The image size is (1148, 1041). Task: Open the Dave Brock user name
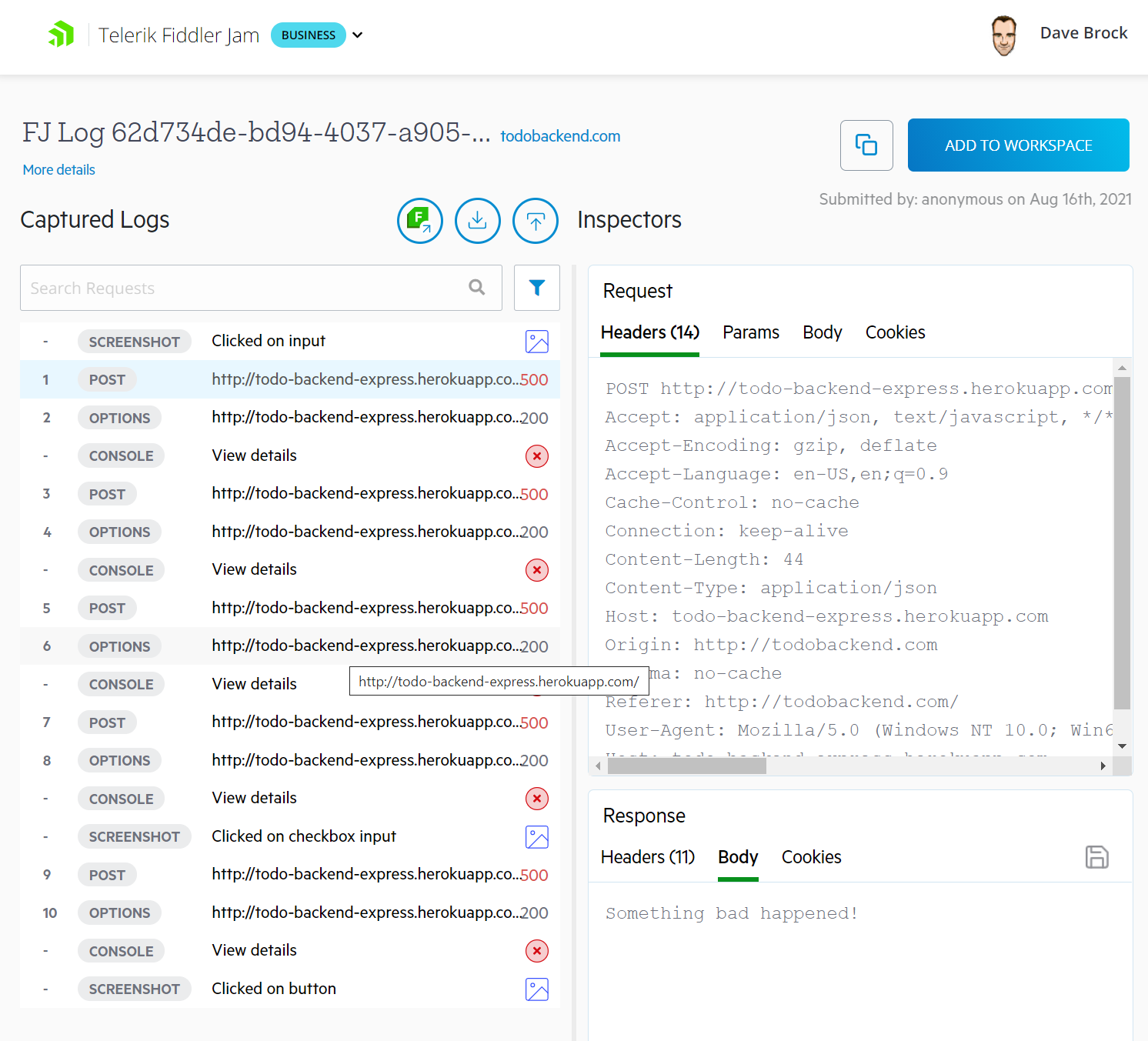pyautogui.click(x=1083, y=33)
